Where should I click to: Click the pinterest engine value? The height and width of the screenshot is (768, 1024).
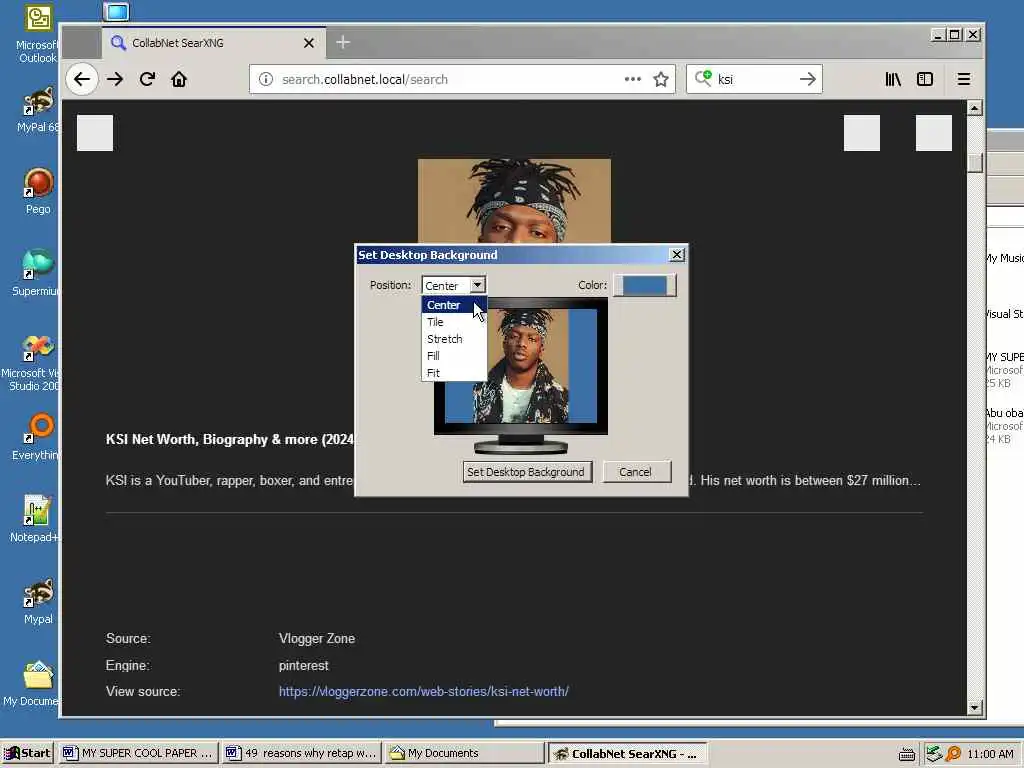tap(304, 665)
